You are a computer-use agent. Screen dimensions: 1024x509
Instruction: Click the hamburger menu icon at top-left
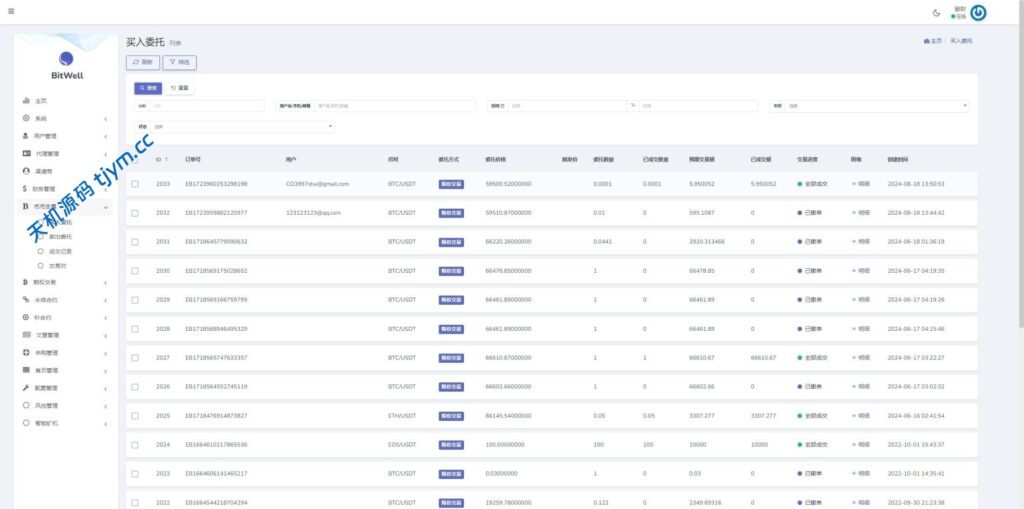10,12
